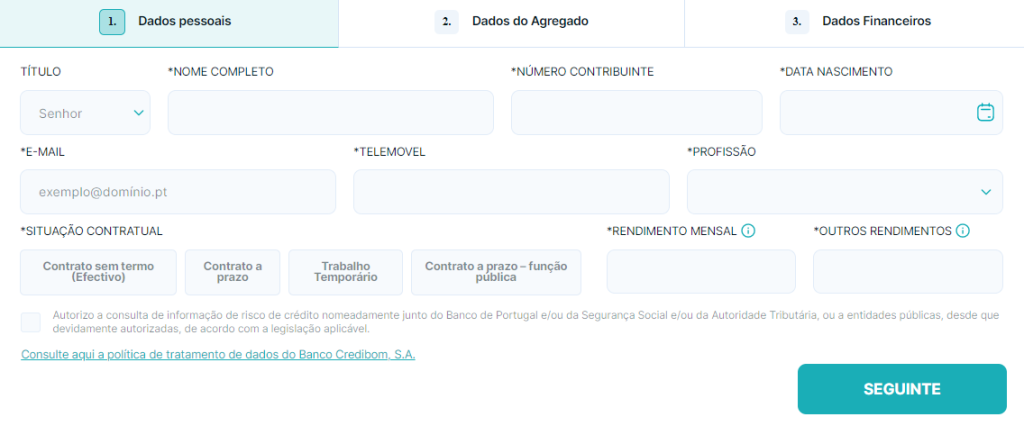Focus the E-mail input field

[178, 192]
